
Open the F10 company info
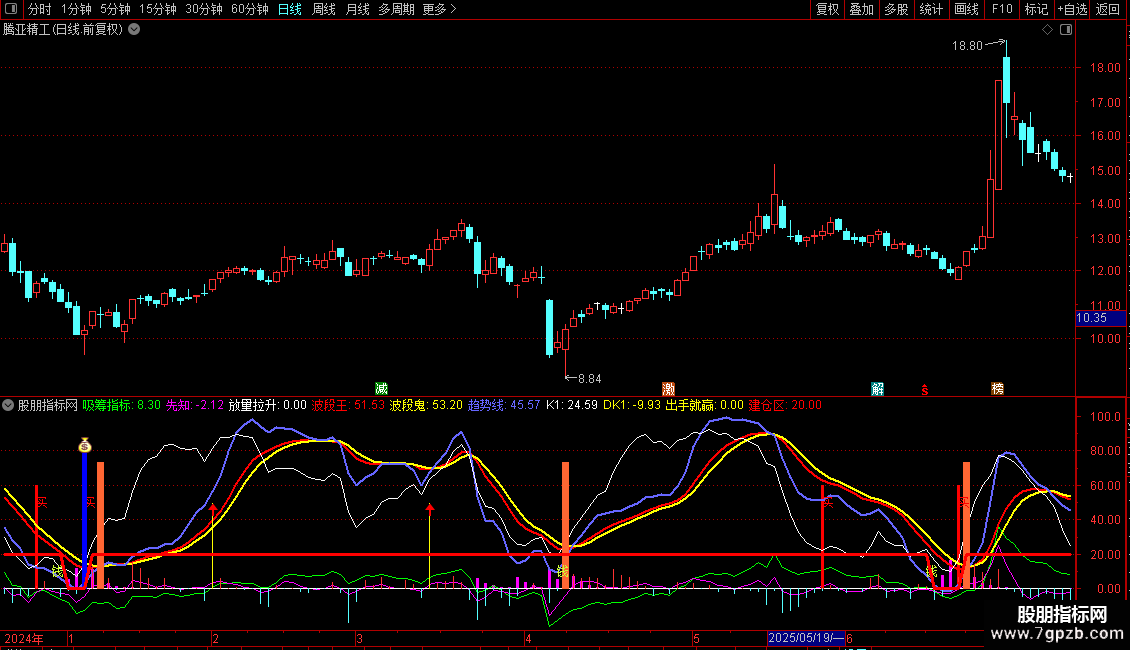(1002, 9)
